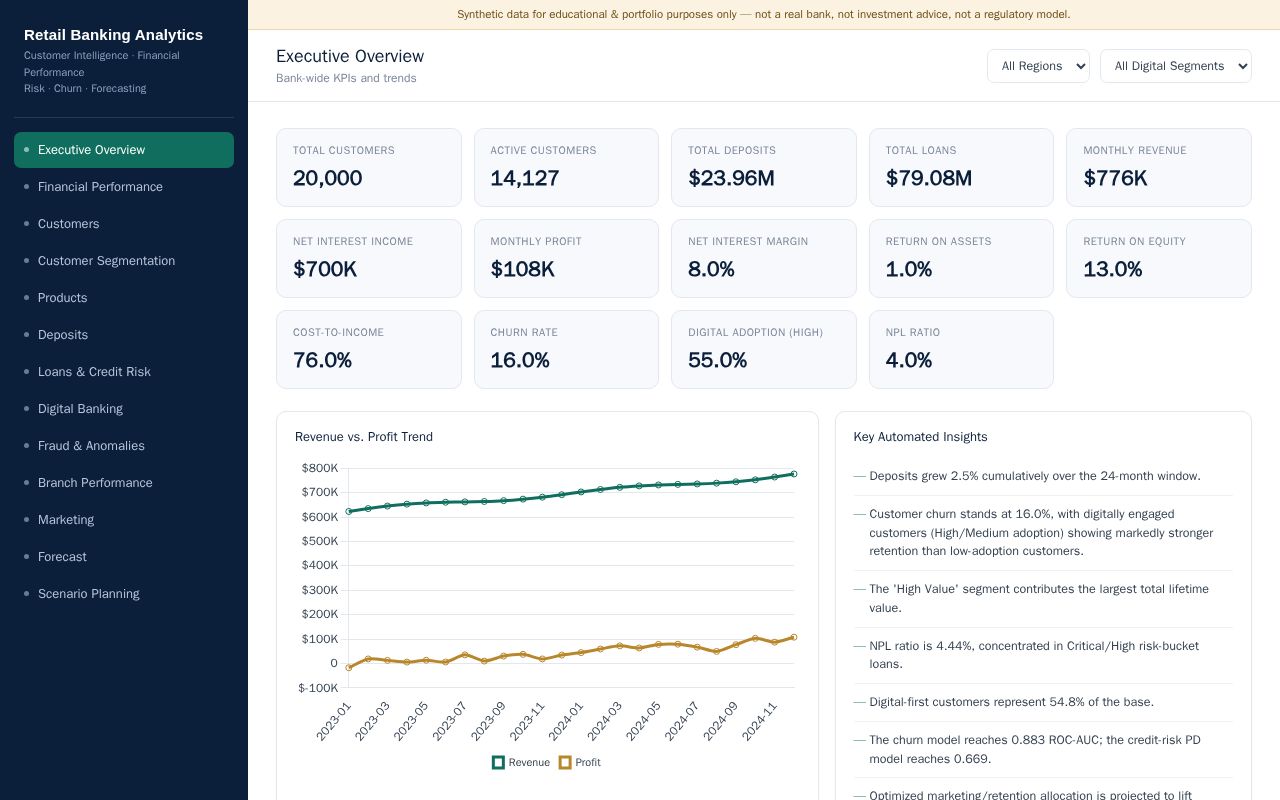
Task: Click the insight about NPL ratio 4.44%
Action: [x=1043, y=655]
